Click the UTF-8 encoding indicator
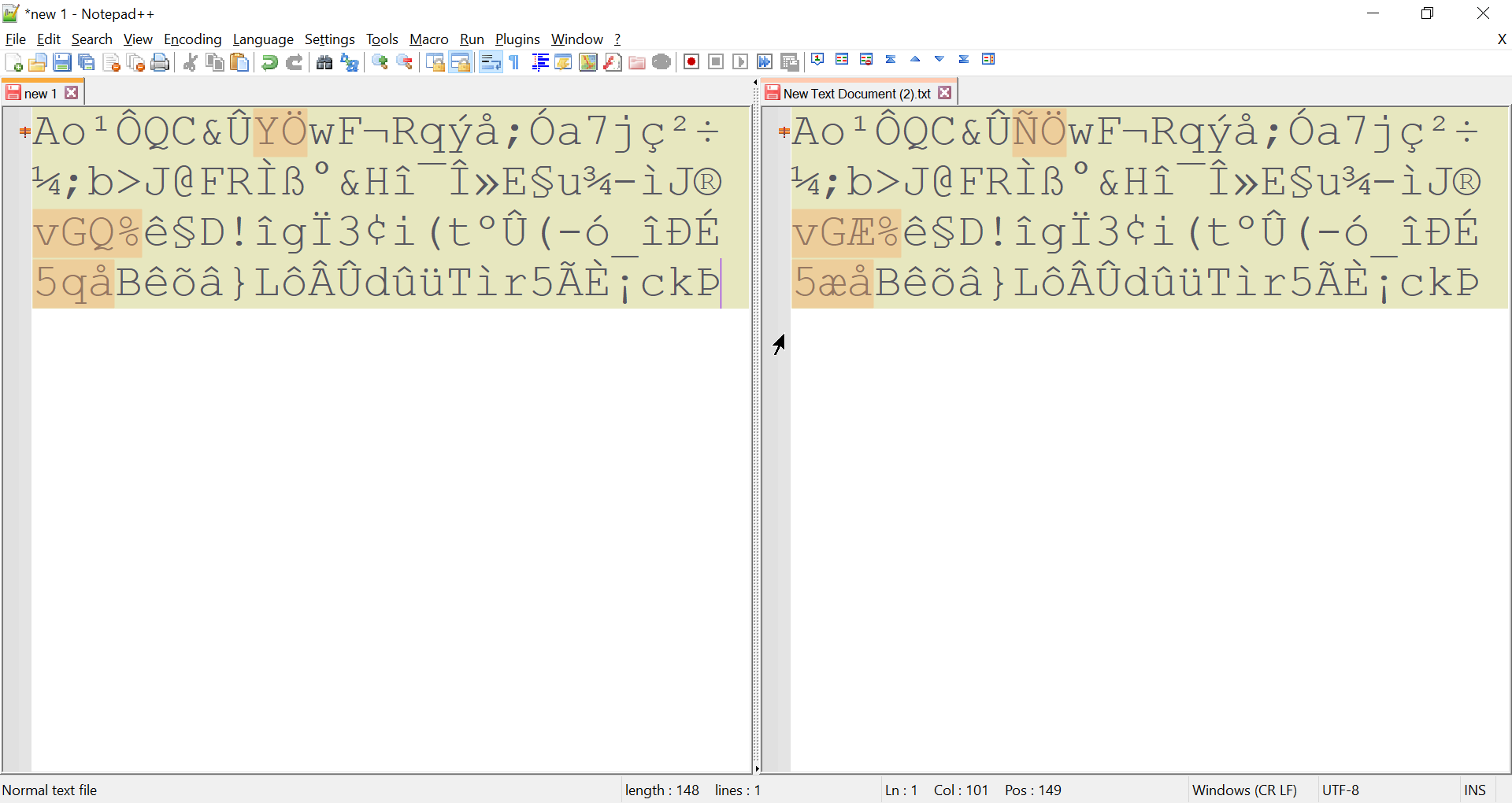 [1341, 790]
